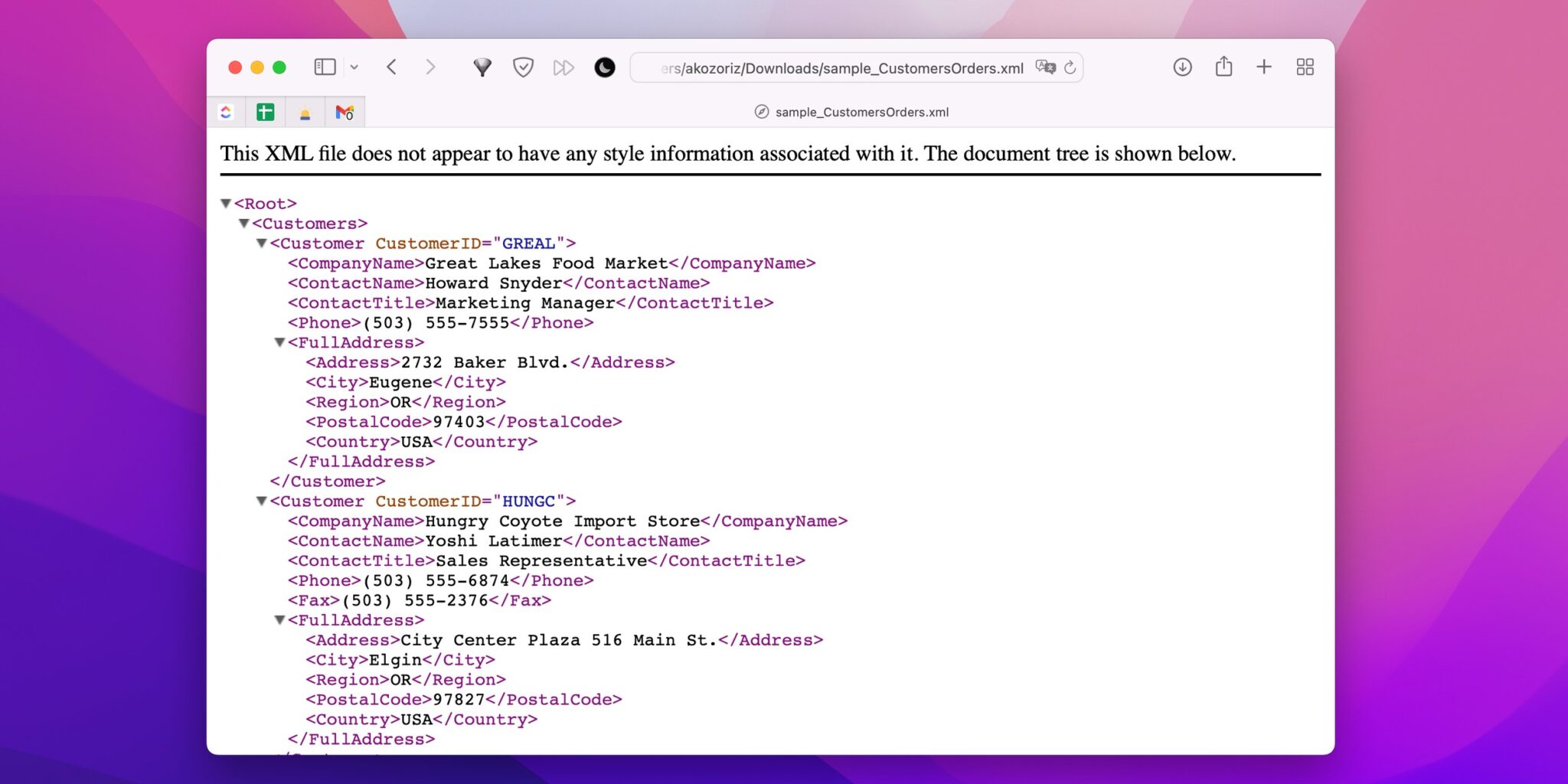Click the privacy shield extension icon
Viewport: 1568px width, 784px height.
click(523, 67)
